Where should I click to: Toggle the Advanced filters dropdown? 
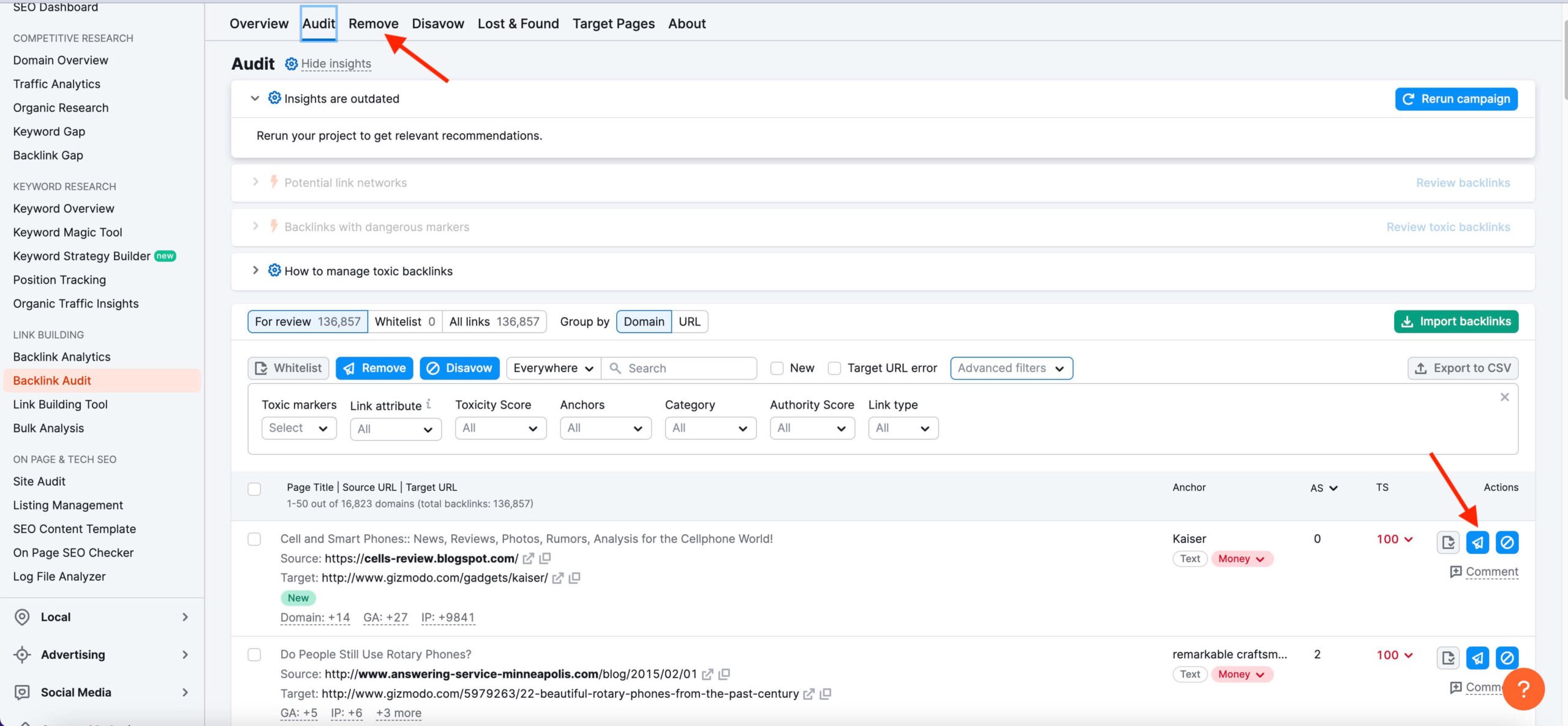(1011, 368)
